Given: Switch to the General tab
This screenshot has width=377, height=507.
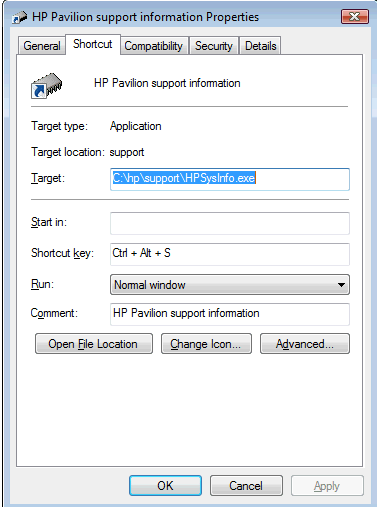Looking at the screenshot, I should coord(42,46).
